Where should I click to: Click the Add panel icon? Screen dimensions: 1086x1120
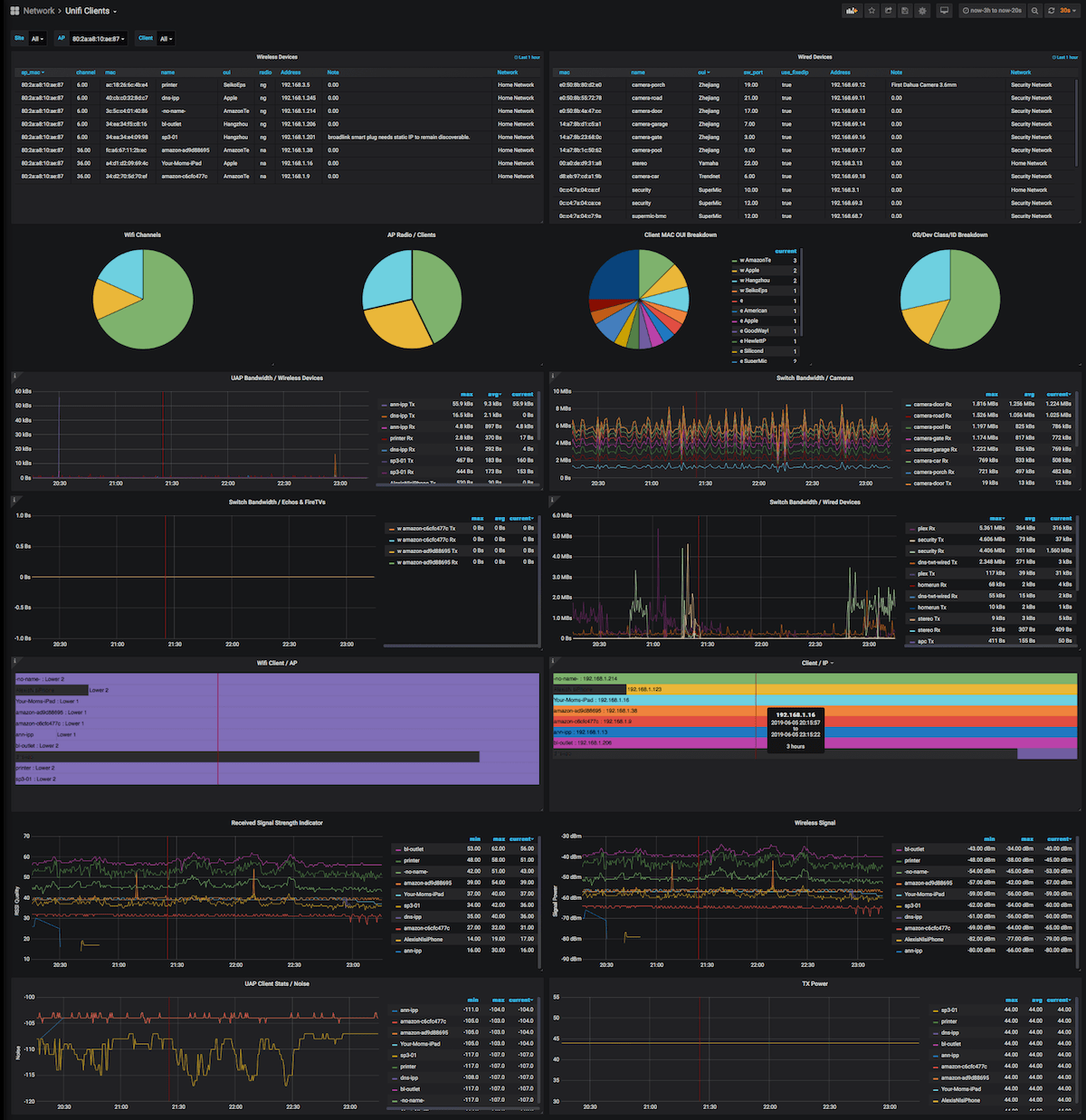(x=852, y=11)
